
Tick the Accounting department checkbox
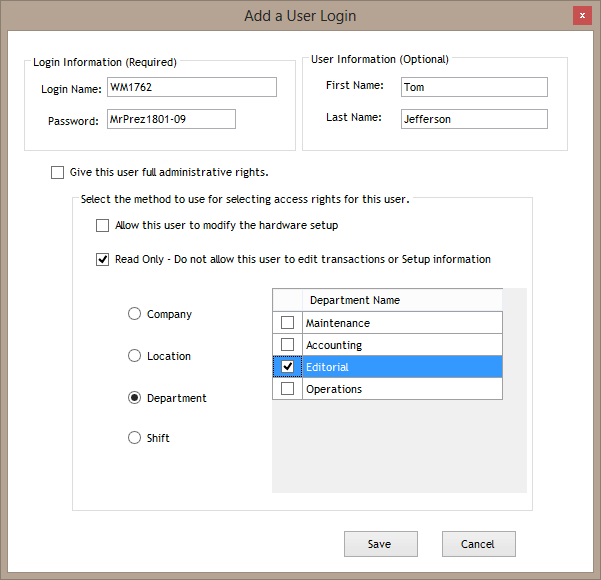coord(288,345)
